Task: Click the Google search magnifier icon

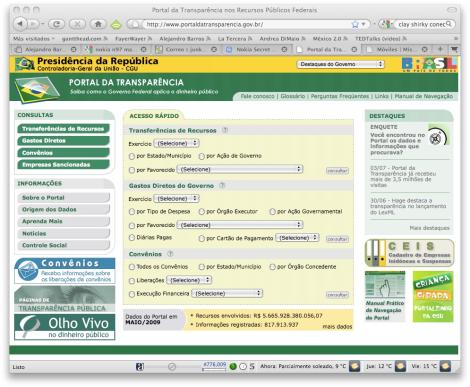Action: pyautogui.click(x=449, y=24)
